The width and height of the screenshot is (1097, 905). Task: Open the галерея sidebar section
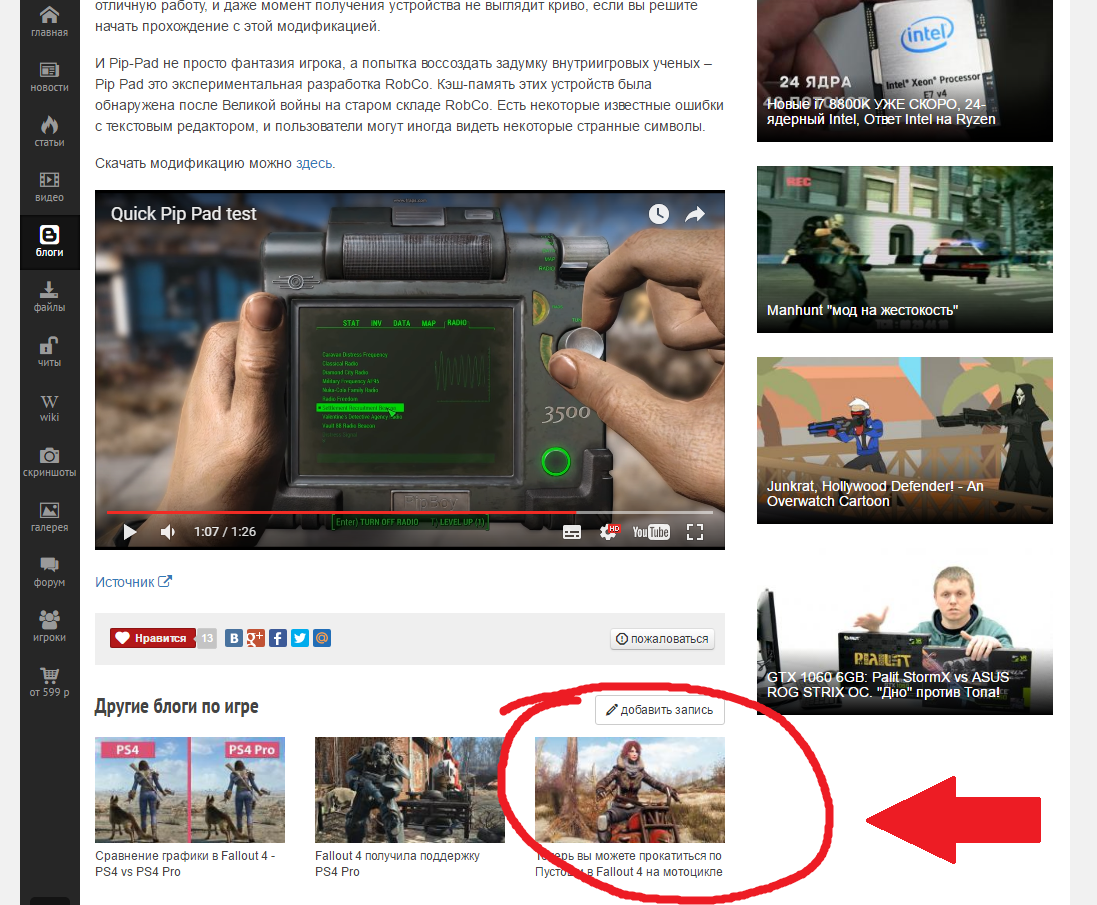[50, 517]
